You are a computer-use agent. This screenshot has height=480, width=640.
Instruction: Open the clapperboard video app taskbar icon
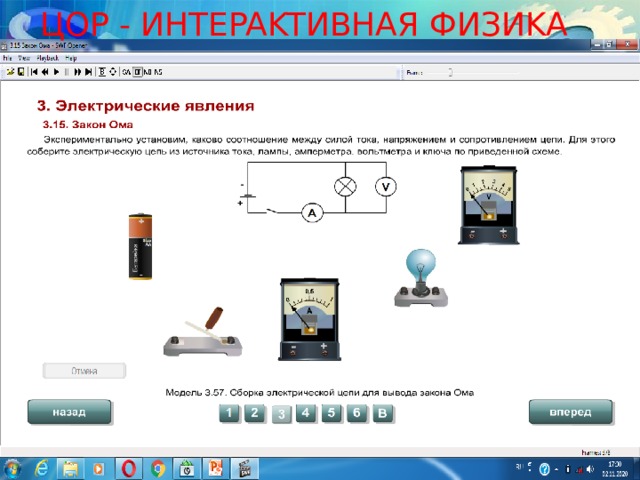click(x=244, y=469)
